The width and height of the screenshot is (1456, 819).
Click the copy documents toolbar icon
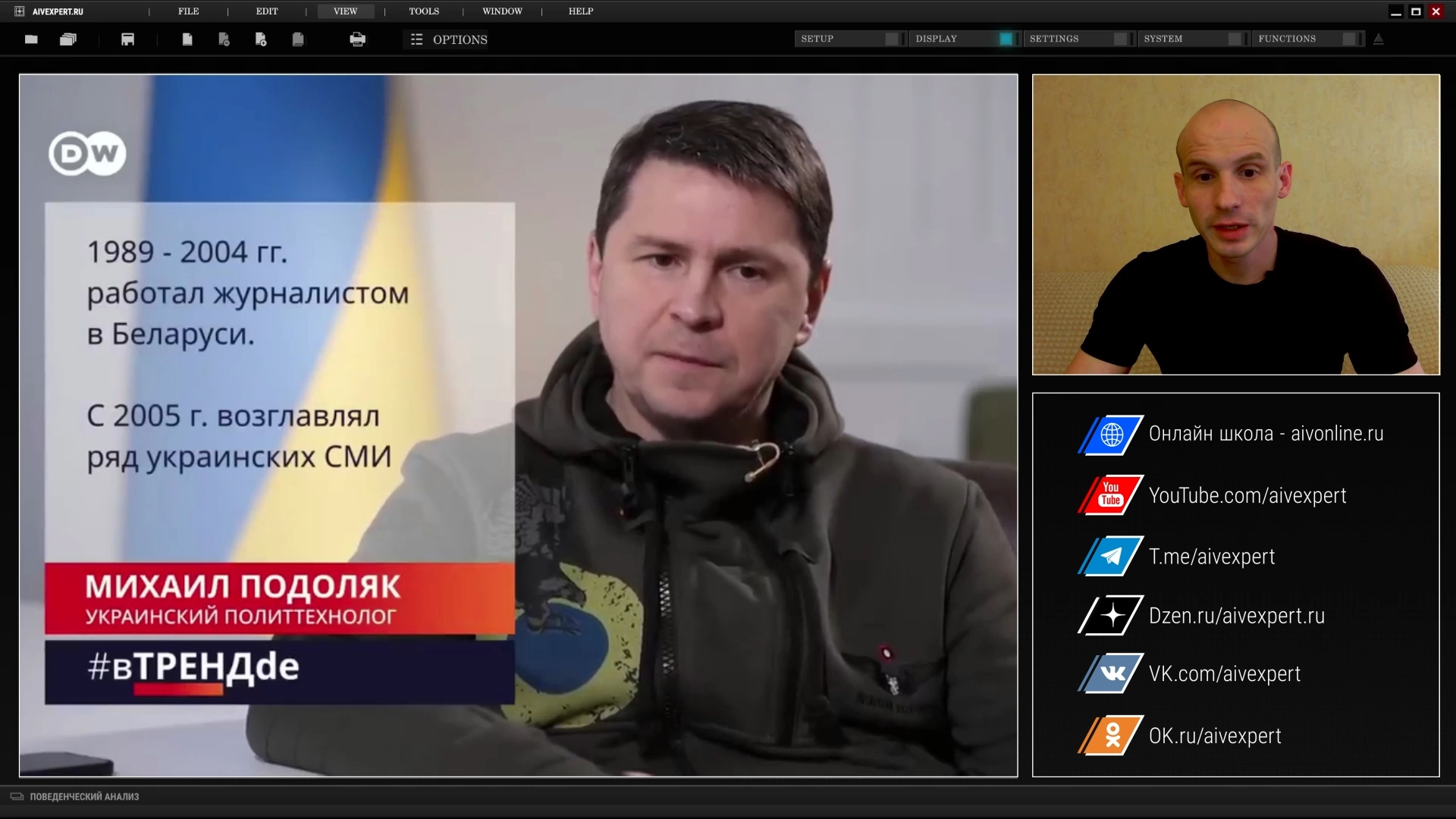coord(298,39)
